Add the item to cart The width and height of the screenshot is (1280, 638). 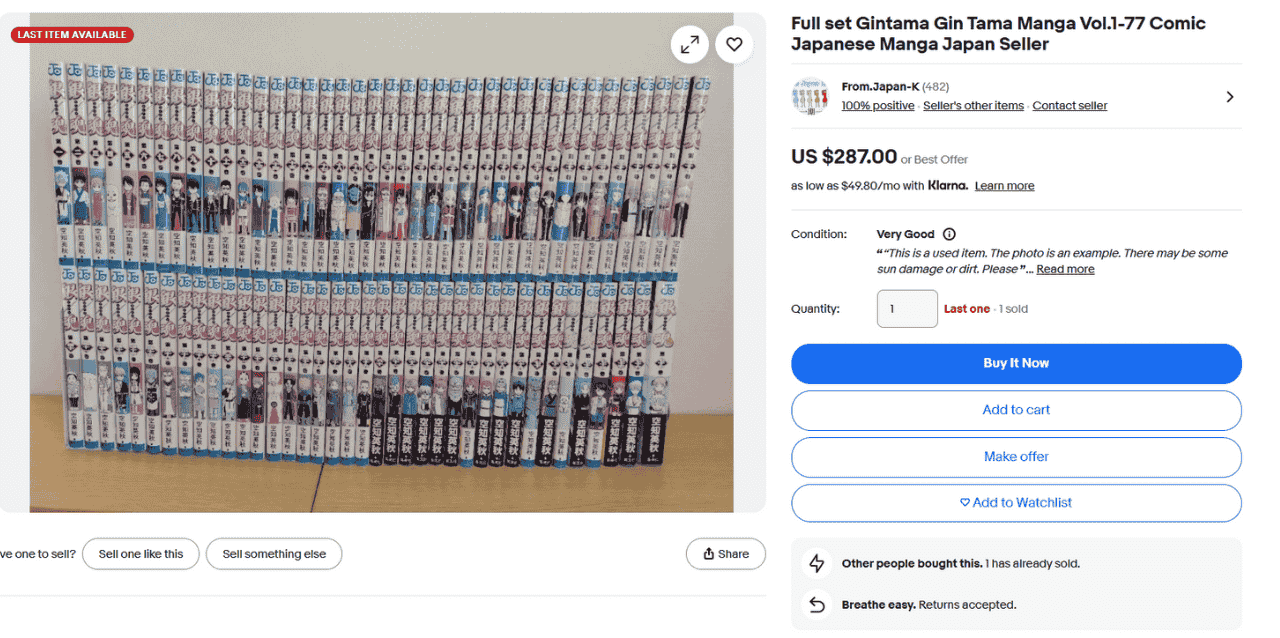tap(1016, 410)
